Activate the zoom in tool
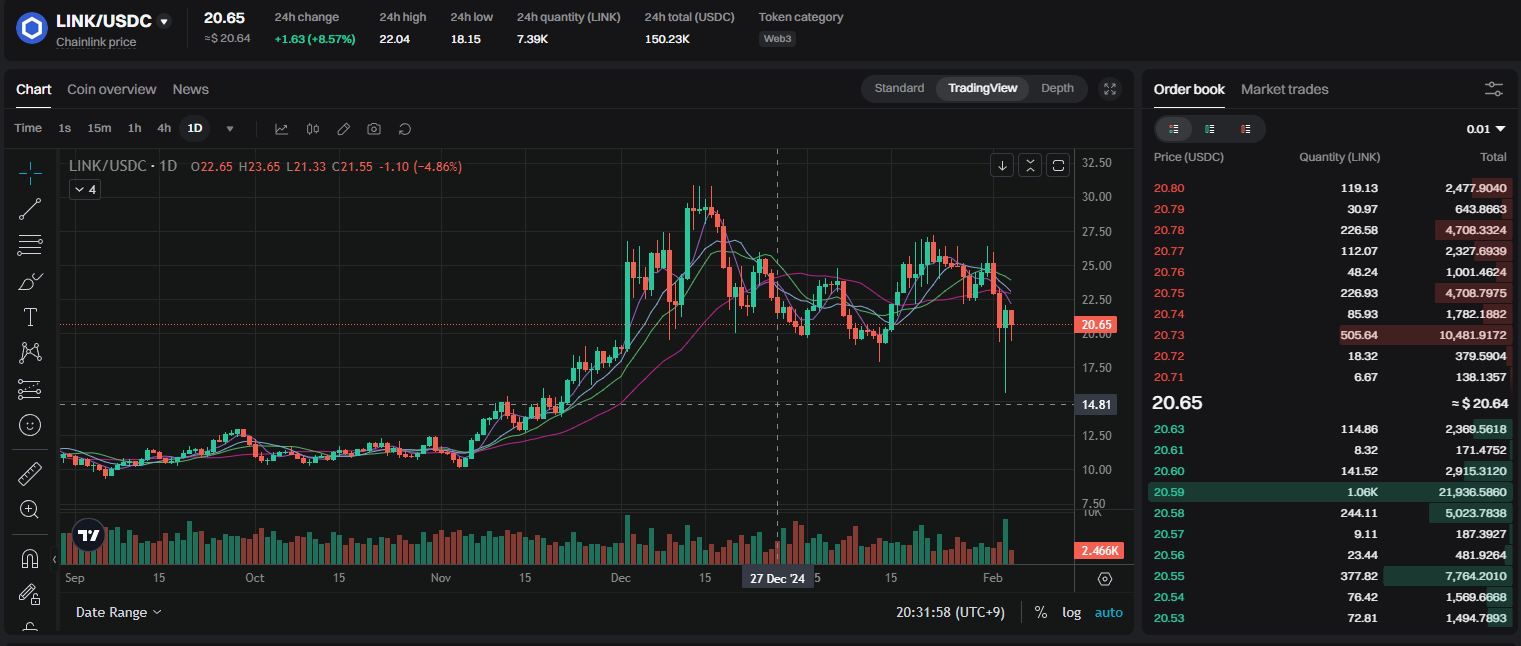This screenshot has width=1521, height=646. click(30, 509)
